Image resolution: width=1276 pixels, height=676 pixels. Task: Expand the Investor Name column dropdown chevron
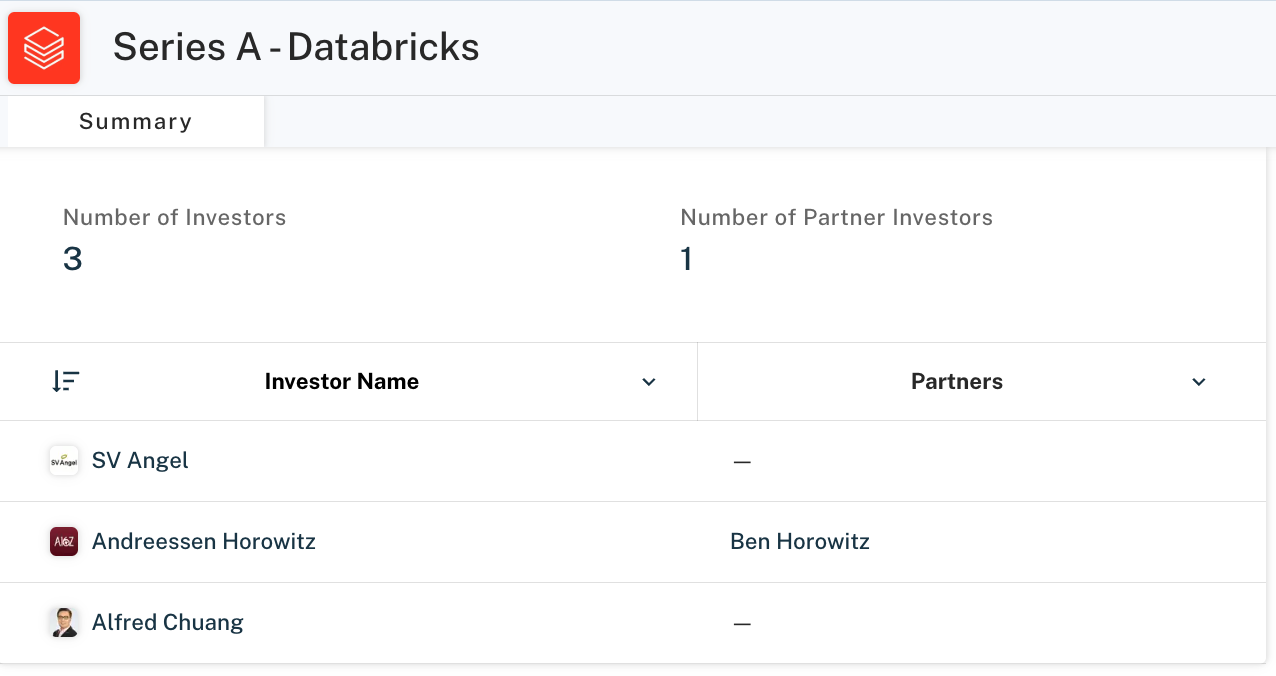click(649, 382)
